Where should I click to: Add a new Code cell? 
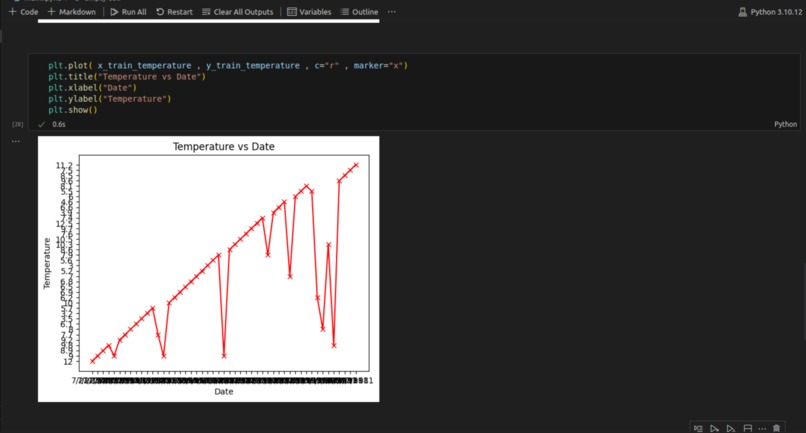point(24,12)
